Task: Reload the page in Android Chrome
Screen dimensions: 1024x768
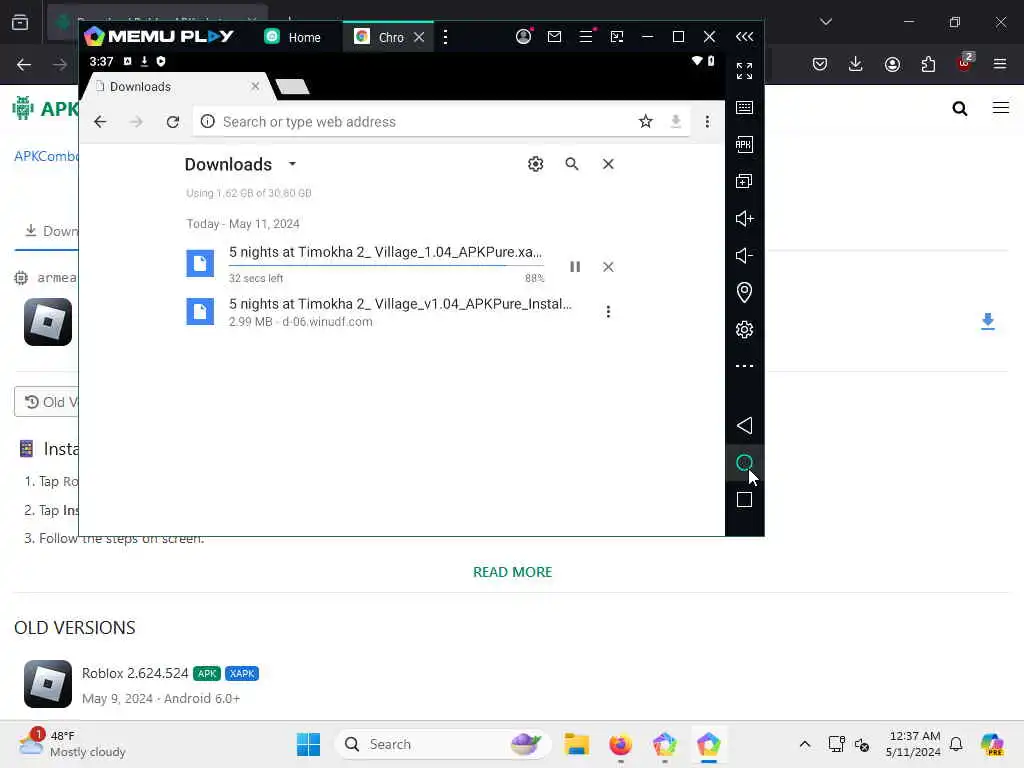Action: pyautogui.click(x=172, y=121)
